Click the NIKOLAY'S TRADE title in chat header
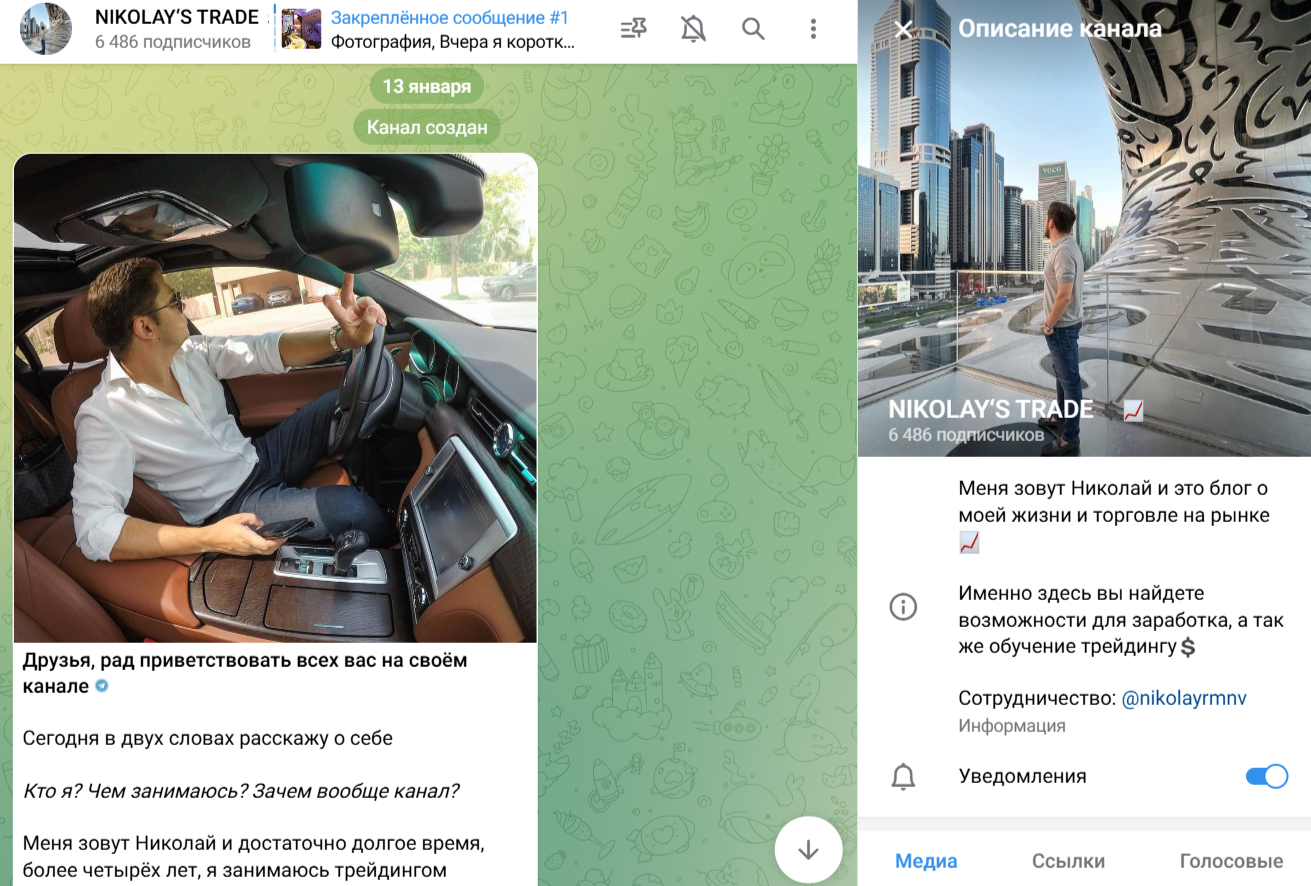 click(x=177, y=17)
